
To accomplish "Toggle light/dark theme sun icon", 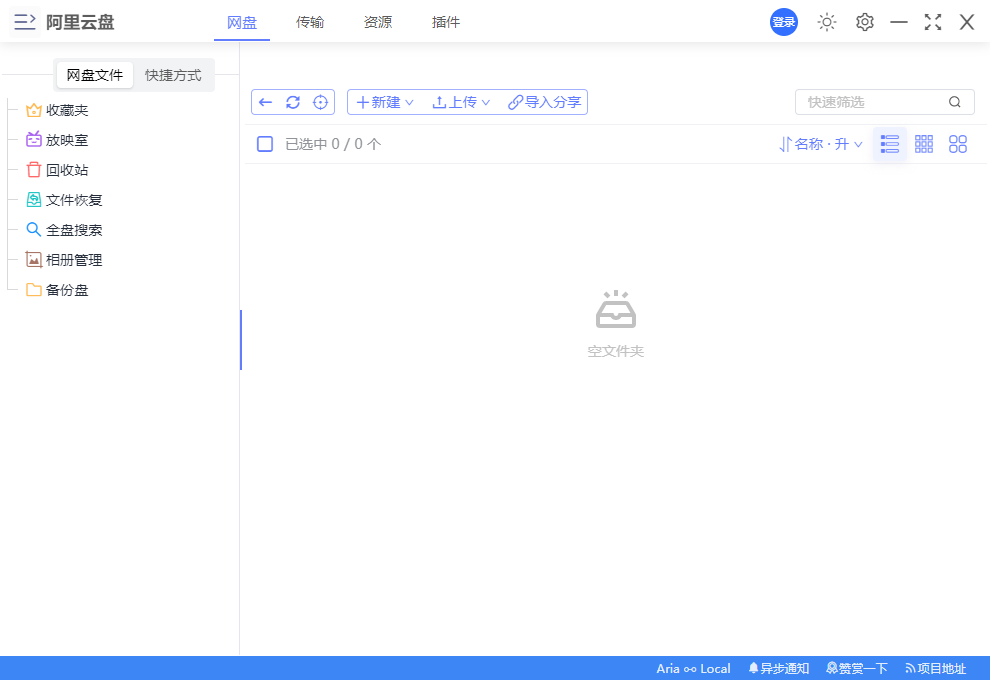I will (x=827, y=22).
